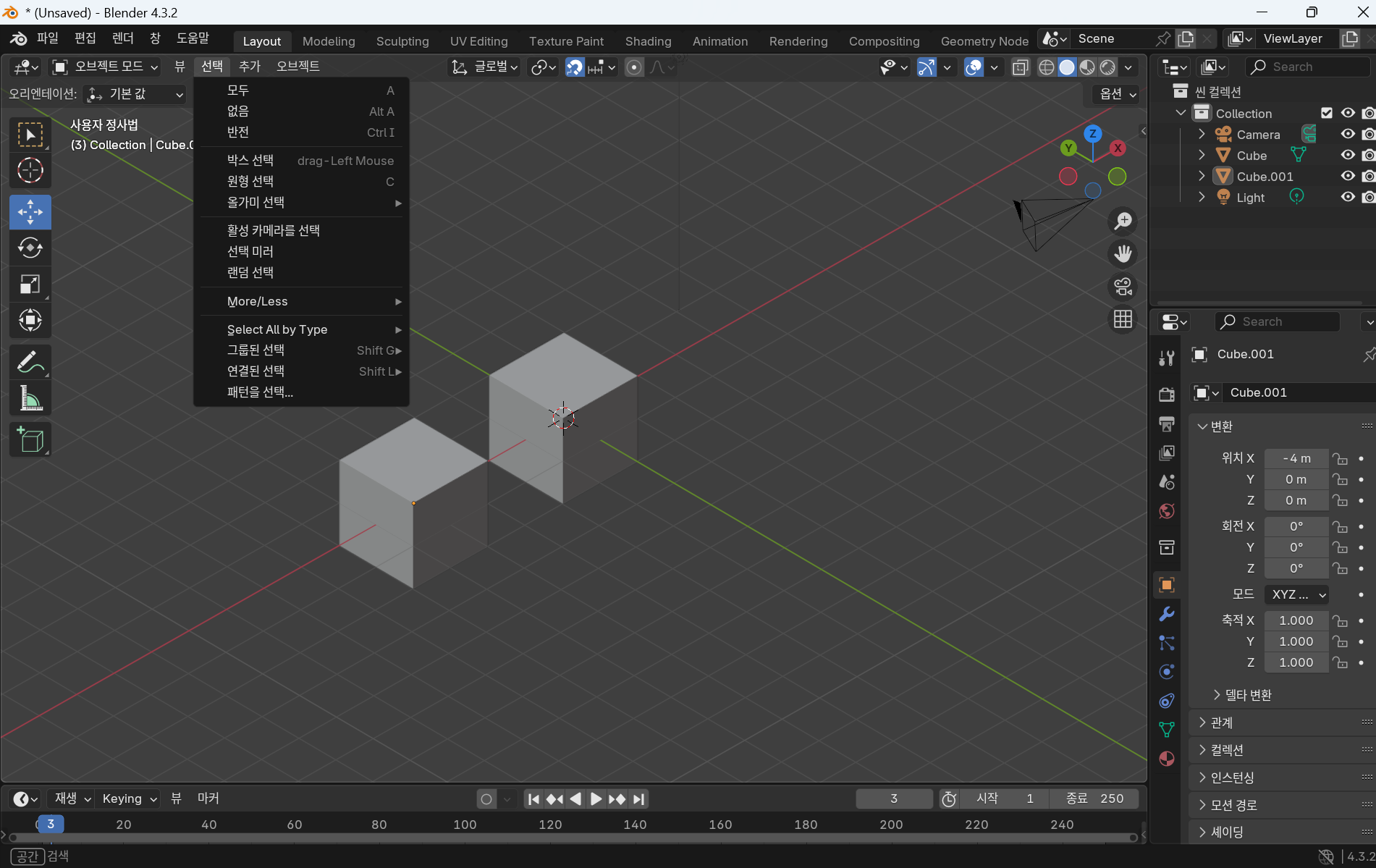Open the Object Data mesh tab
Viewport: 1376px width, 868px height.
pos(1166,730)
